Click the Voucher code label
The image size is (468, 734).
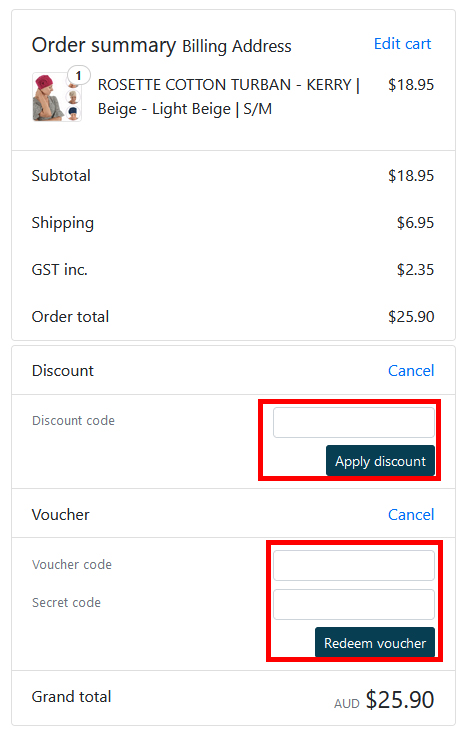72,565
